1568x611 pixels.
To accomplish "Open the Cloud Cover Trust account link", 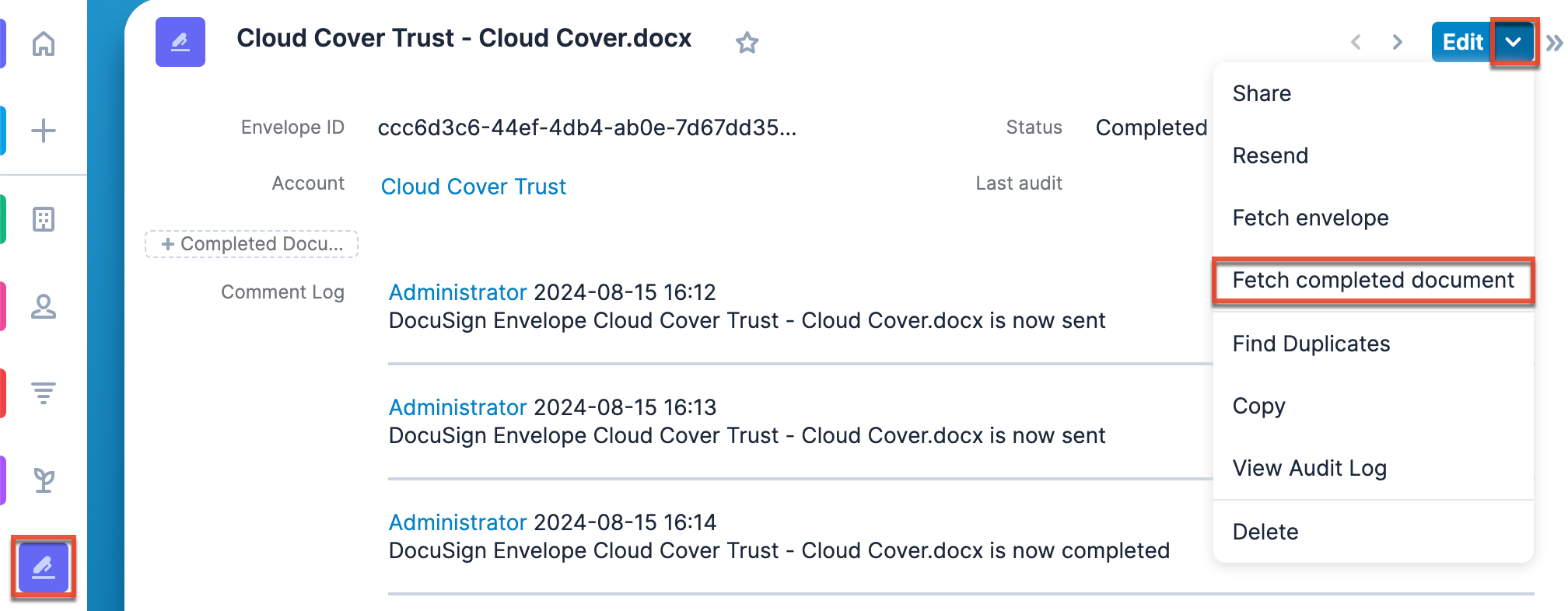I will (x=474, y=187).
